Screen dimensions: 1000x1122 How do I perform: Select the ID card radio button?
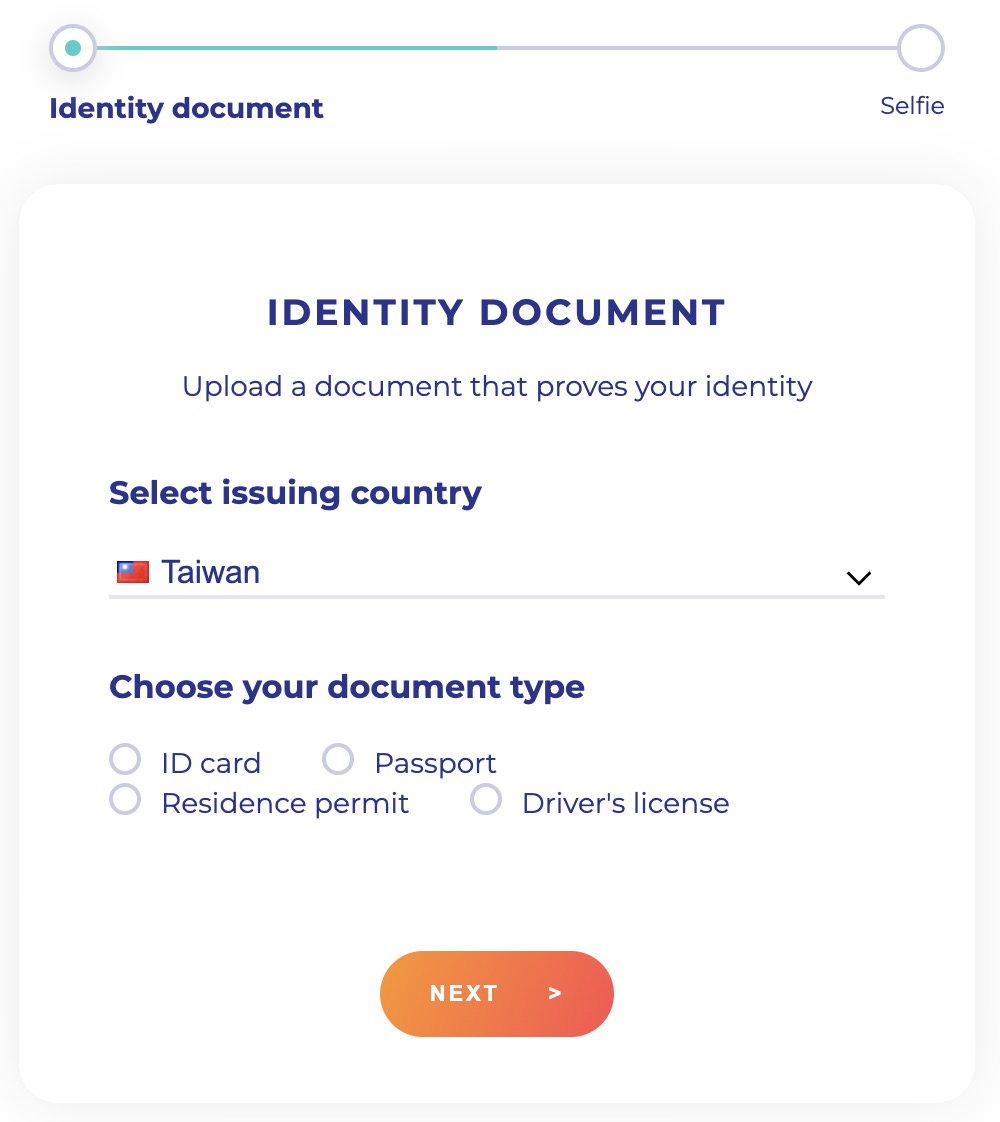coord(125,759)
